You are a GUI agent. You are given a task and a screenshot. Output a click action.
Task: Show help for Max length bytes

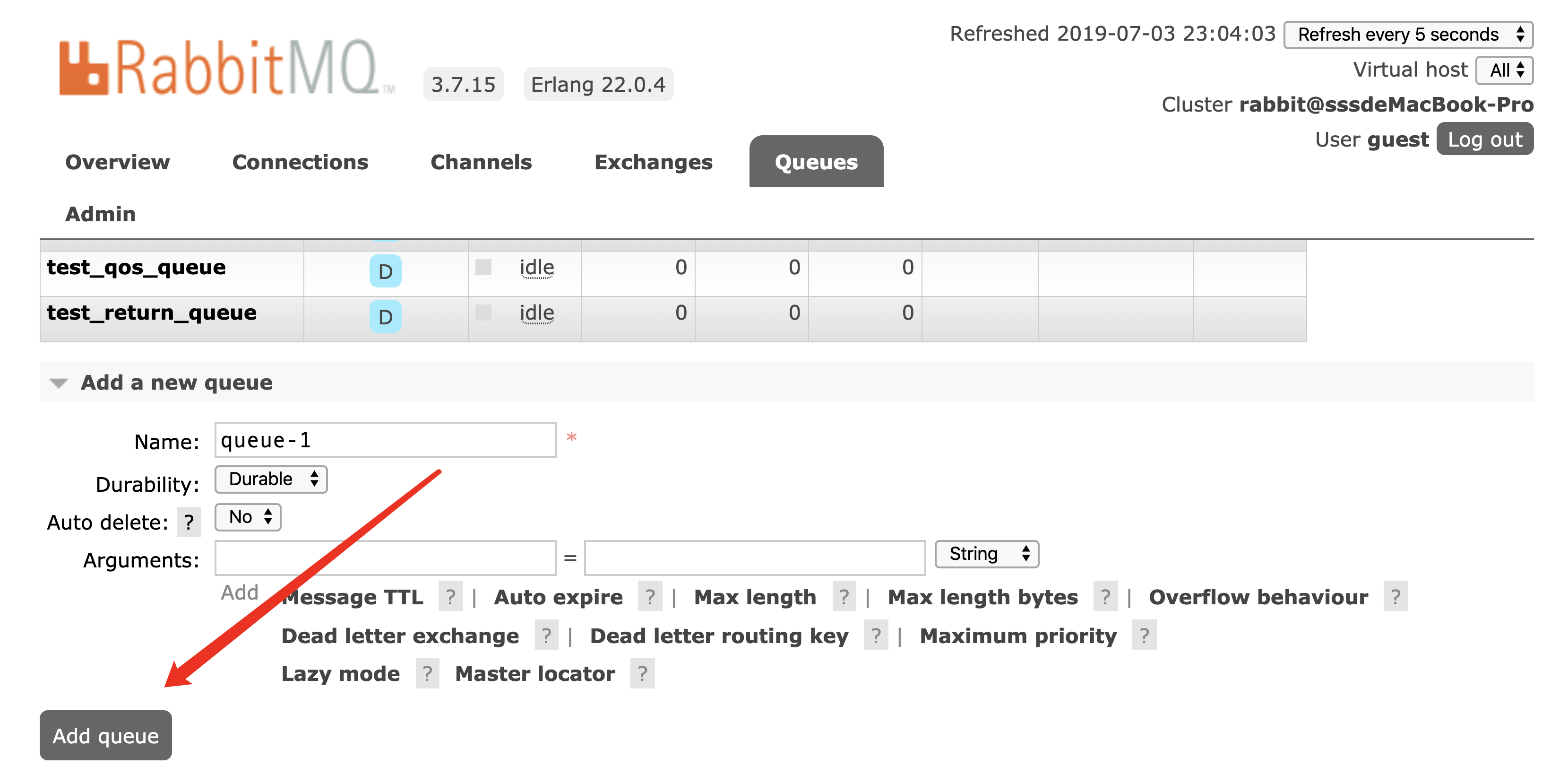pos(1105,597)
